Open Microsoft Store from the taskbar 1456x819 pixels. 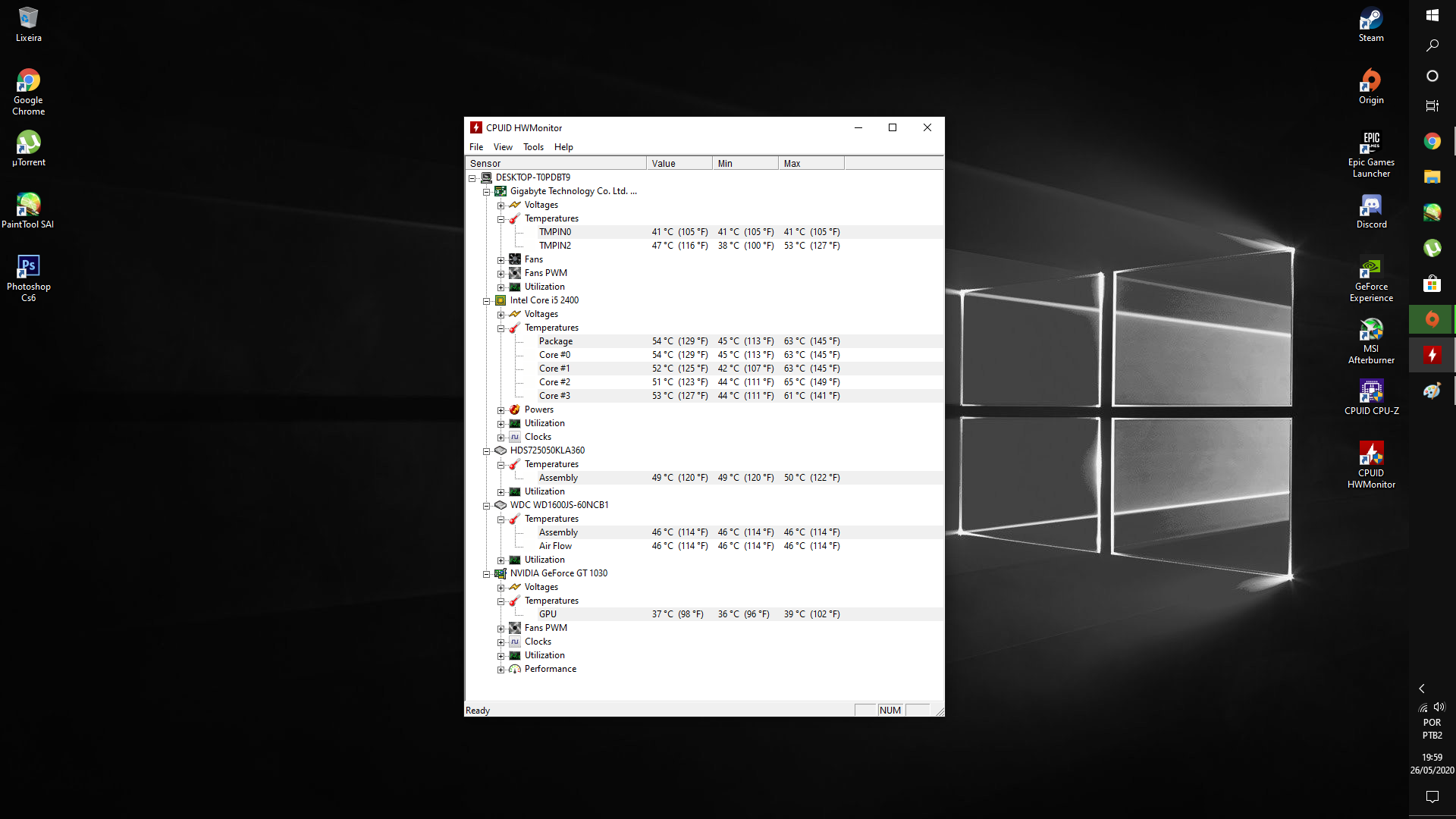coord(1432,284)
